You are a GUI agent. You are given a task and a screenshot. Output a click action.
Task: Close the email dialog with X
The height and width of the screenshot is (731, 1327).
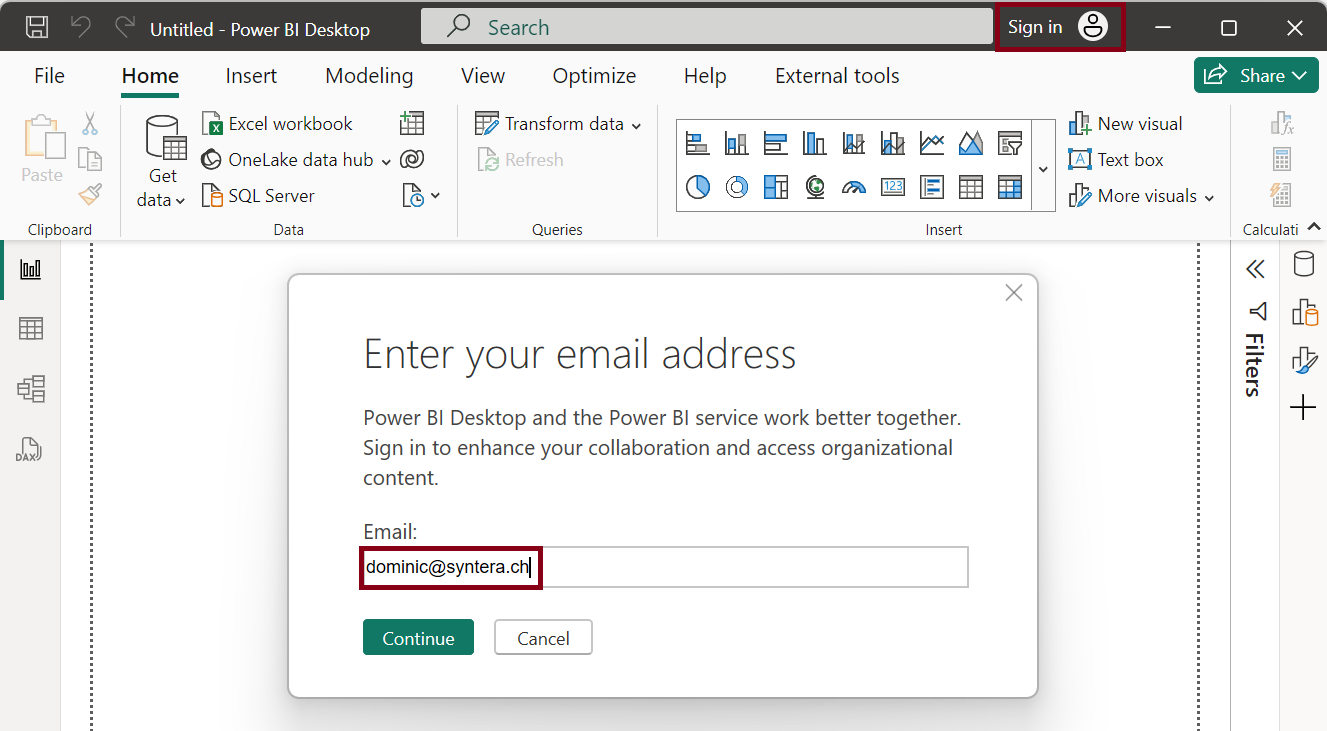tap(1014, 293)
